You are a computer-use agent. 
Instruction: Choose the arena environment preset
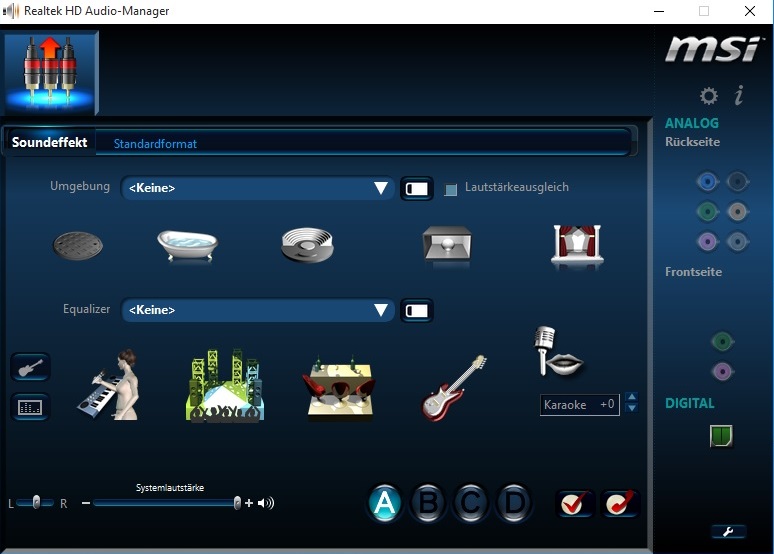tap(308, 244)
